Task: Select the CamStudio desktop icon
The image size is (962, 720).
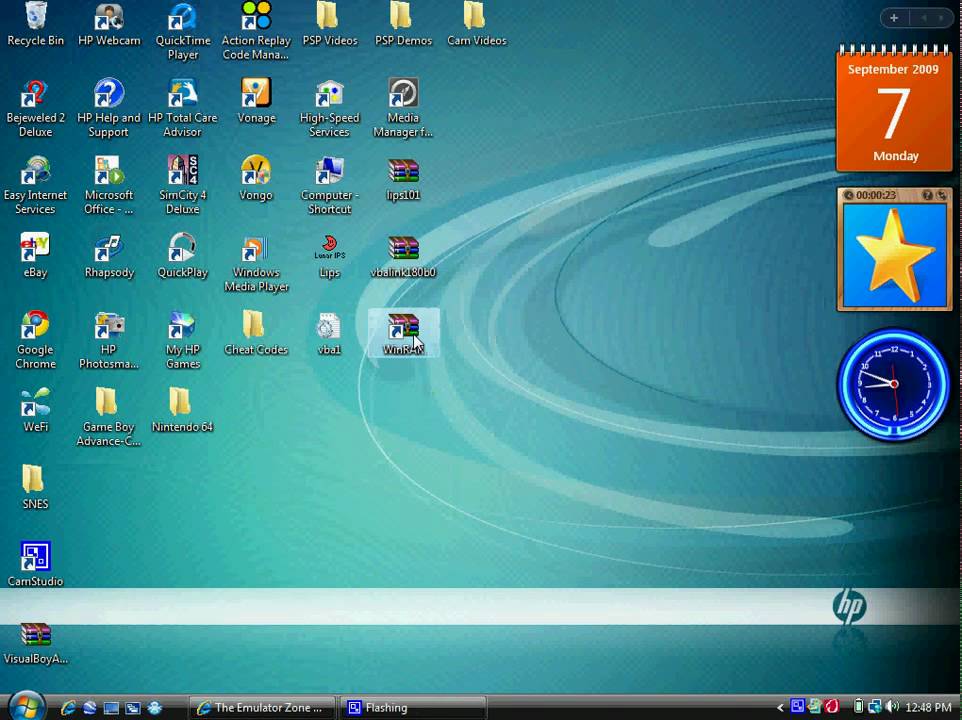Action: [x=36, y=564]
